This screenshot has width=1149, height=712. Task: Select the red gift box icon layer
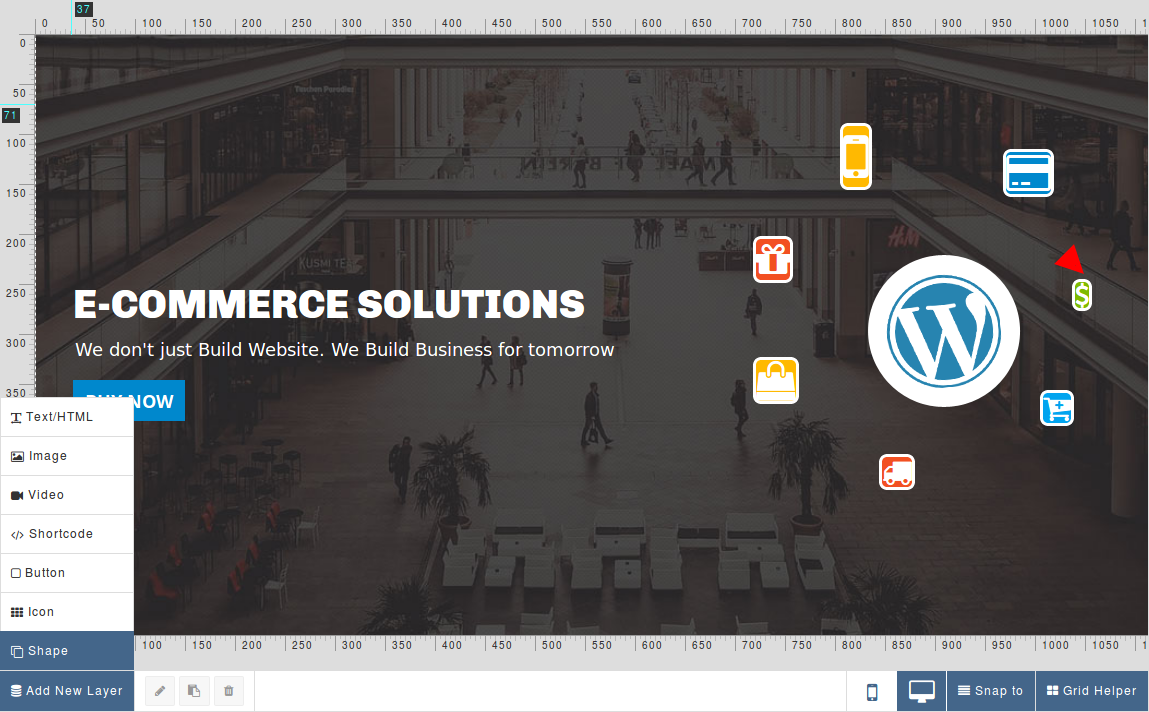pyautogui.click(x=773, y=259)
